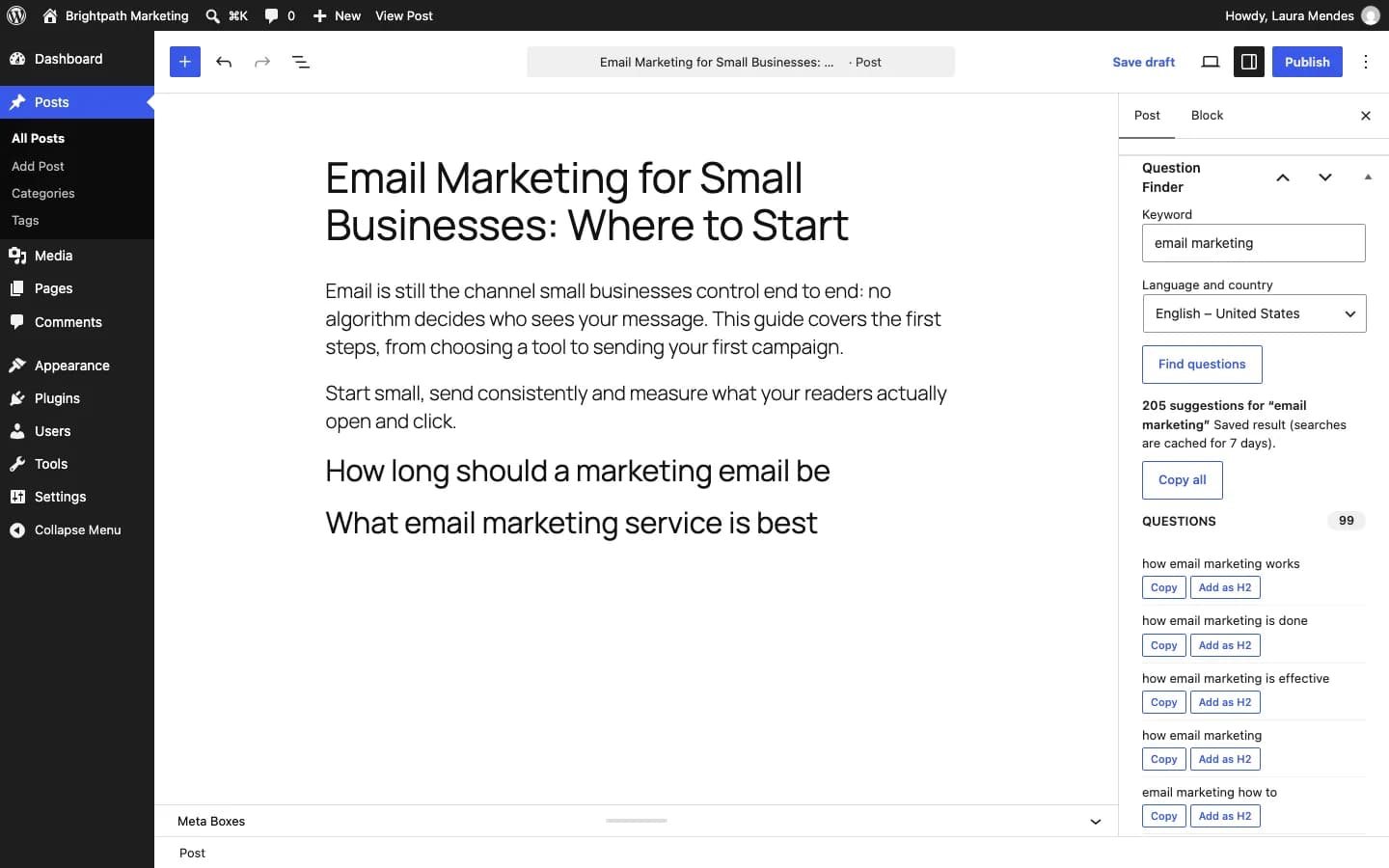Open the Language and country dropdown
The image size is (1389, 868).
(x=1254, y=313)
